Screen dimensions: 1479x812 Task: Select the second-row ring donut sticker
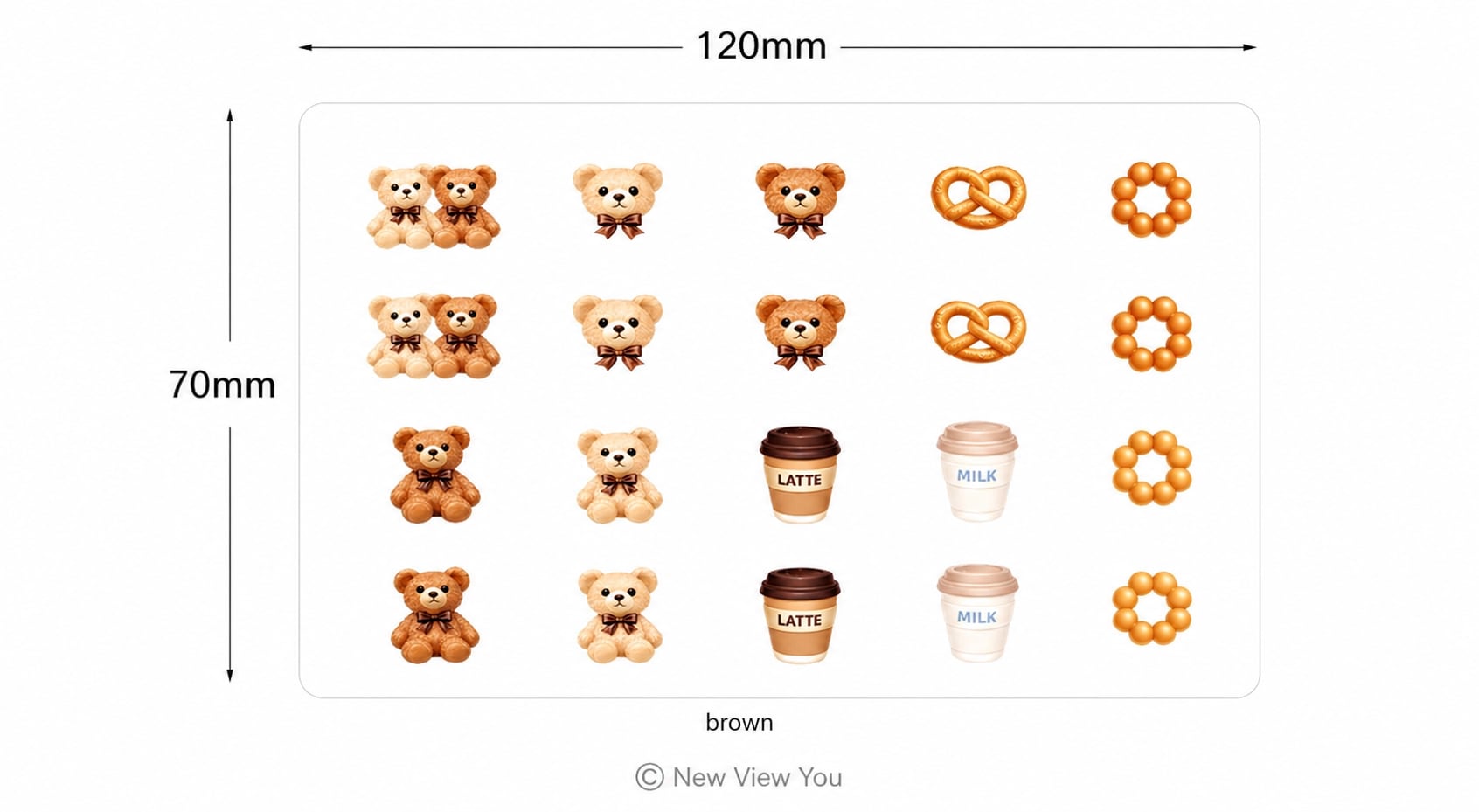click(1151, 333)
